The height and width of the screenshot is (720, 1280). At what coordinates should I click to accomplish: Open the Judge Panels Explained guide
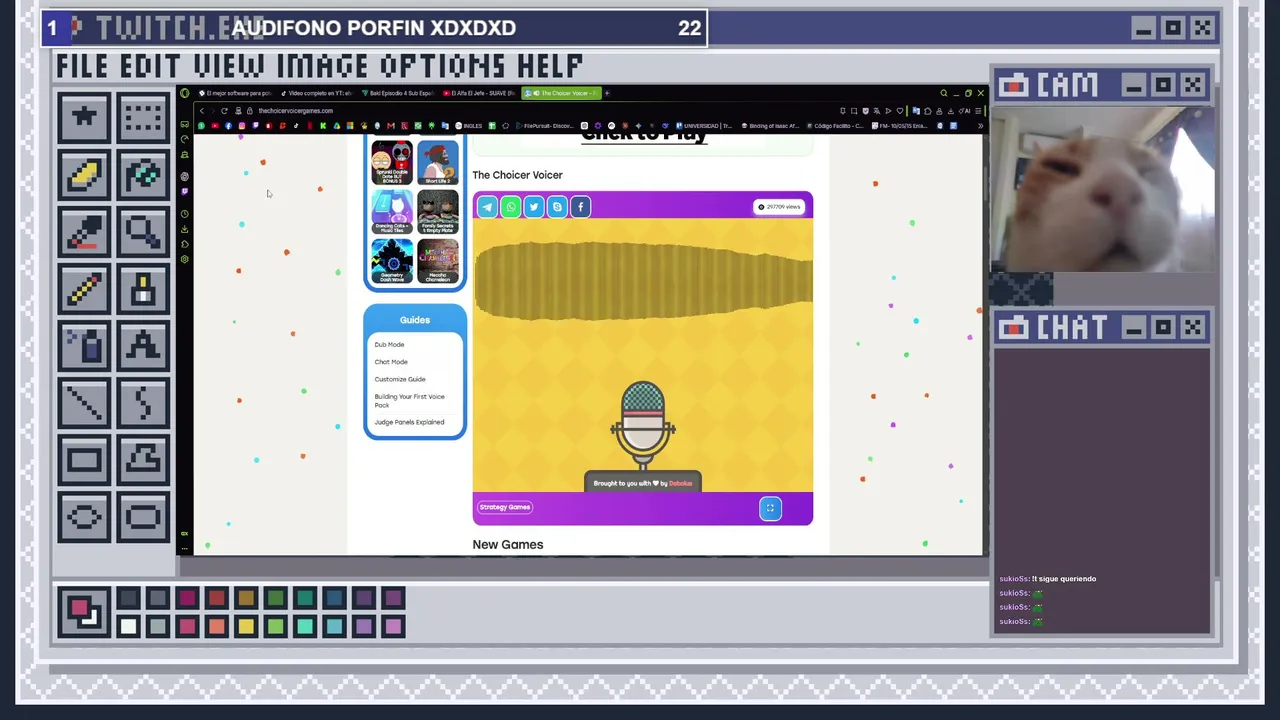pyautogui.click(x=409, y=422)
